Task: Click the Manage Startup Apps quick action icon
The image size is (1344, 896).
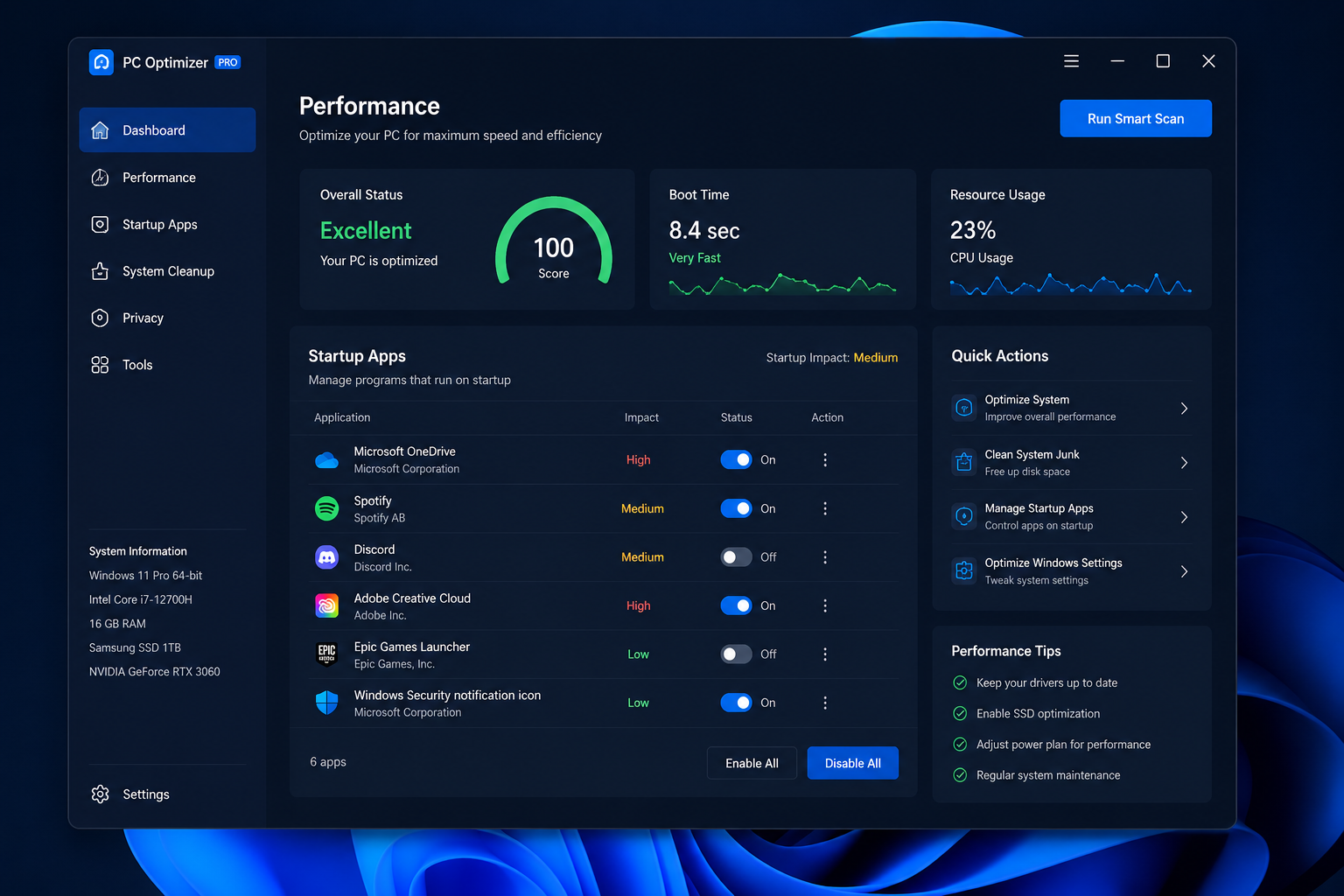Action: coord(964,516)
